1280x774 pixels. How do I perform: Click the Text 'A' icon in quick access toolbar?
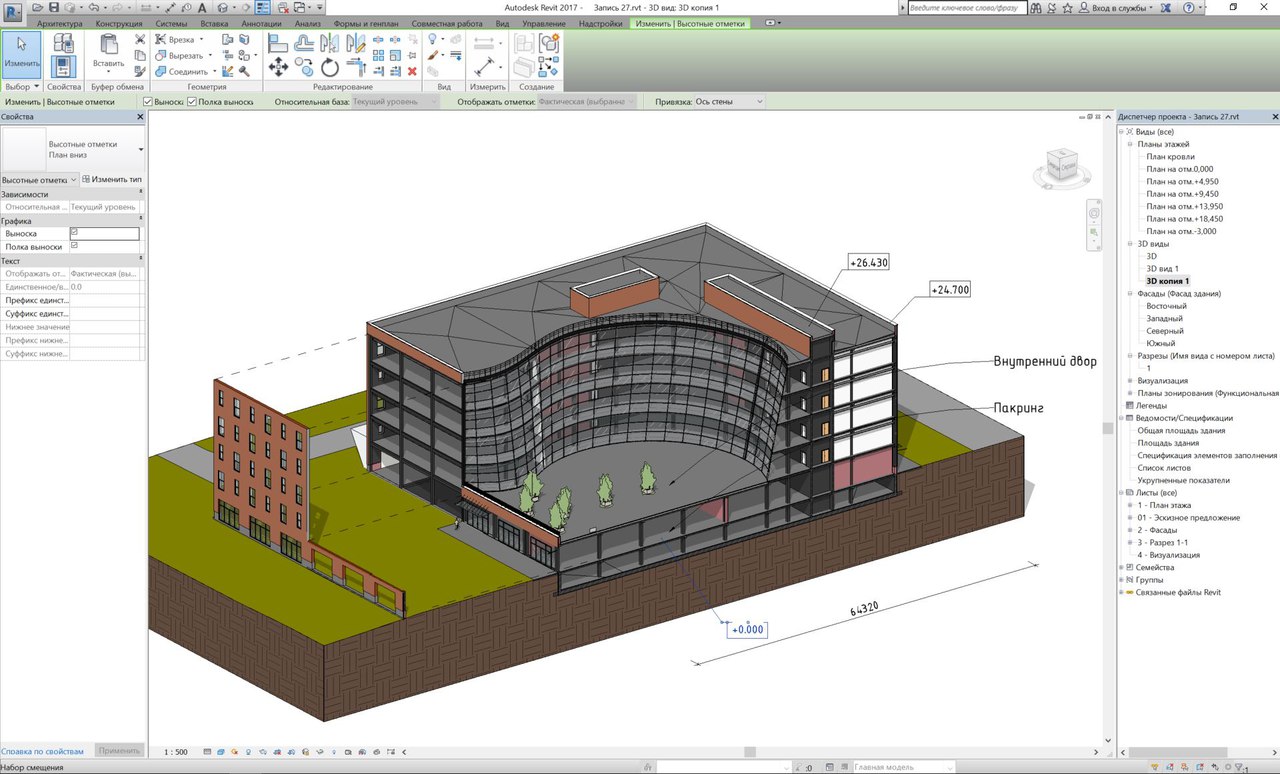202,7
